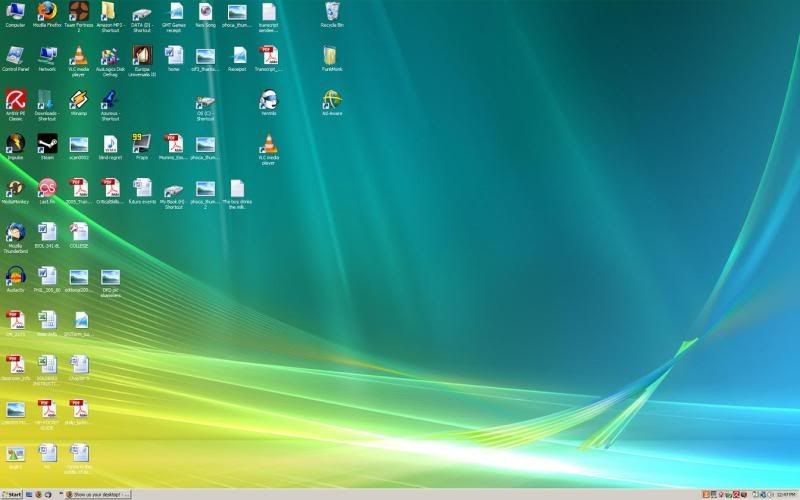Open the Azureus shortcut
Viewport: 800px width, 500px height.
[110, 105]
